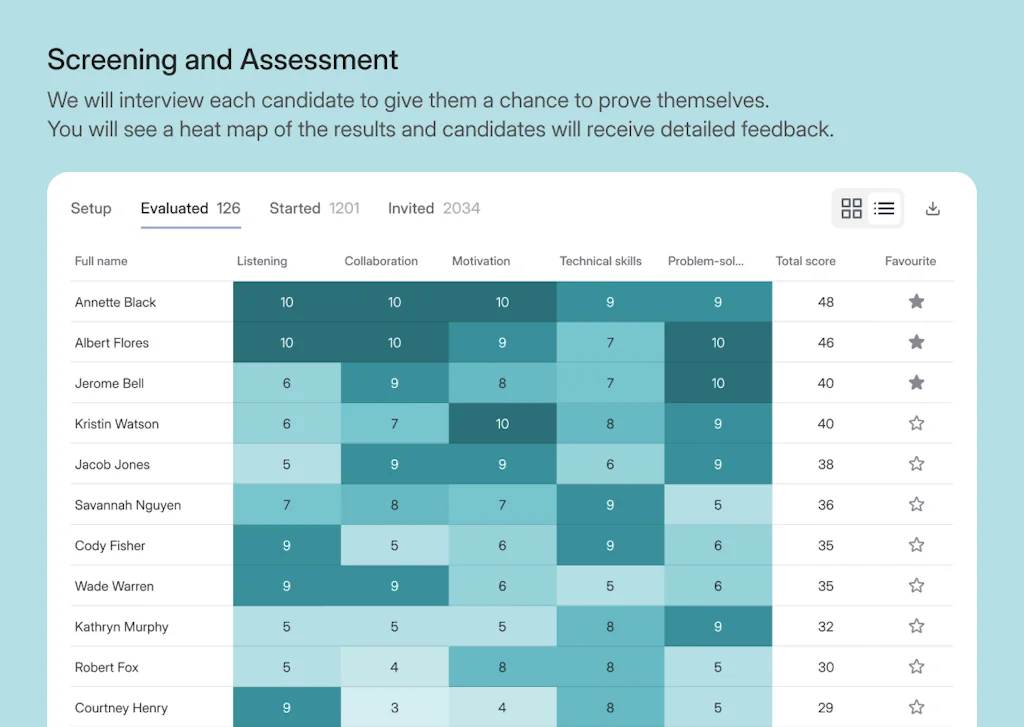This screenshot has height=727, width=1024.
Task: Select Courtney Henry's Collaboration score cell
Action: tap(394, 708)
